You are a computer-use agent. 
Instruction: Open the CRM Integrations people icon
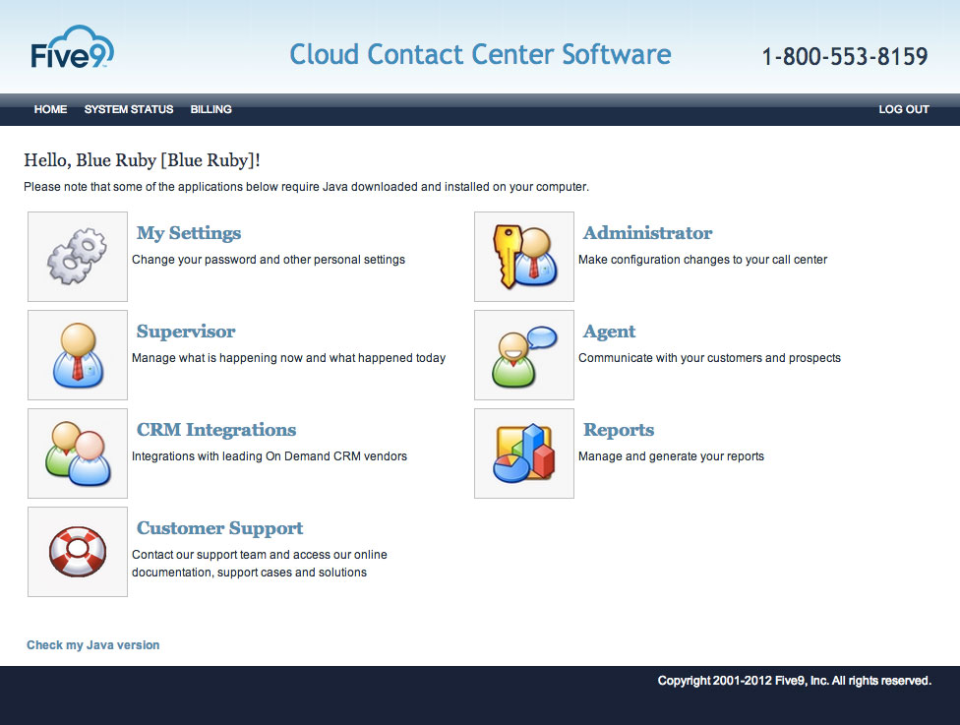point(77,453)
